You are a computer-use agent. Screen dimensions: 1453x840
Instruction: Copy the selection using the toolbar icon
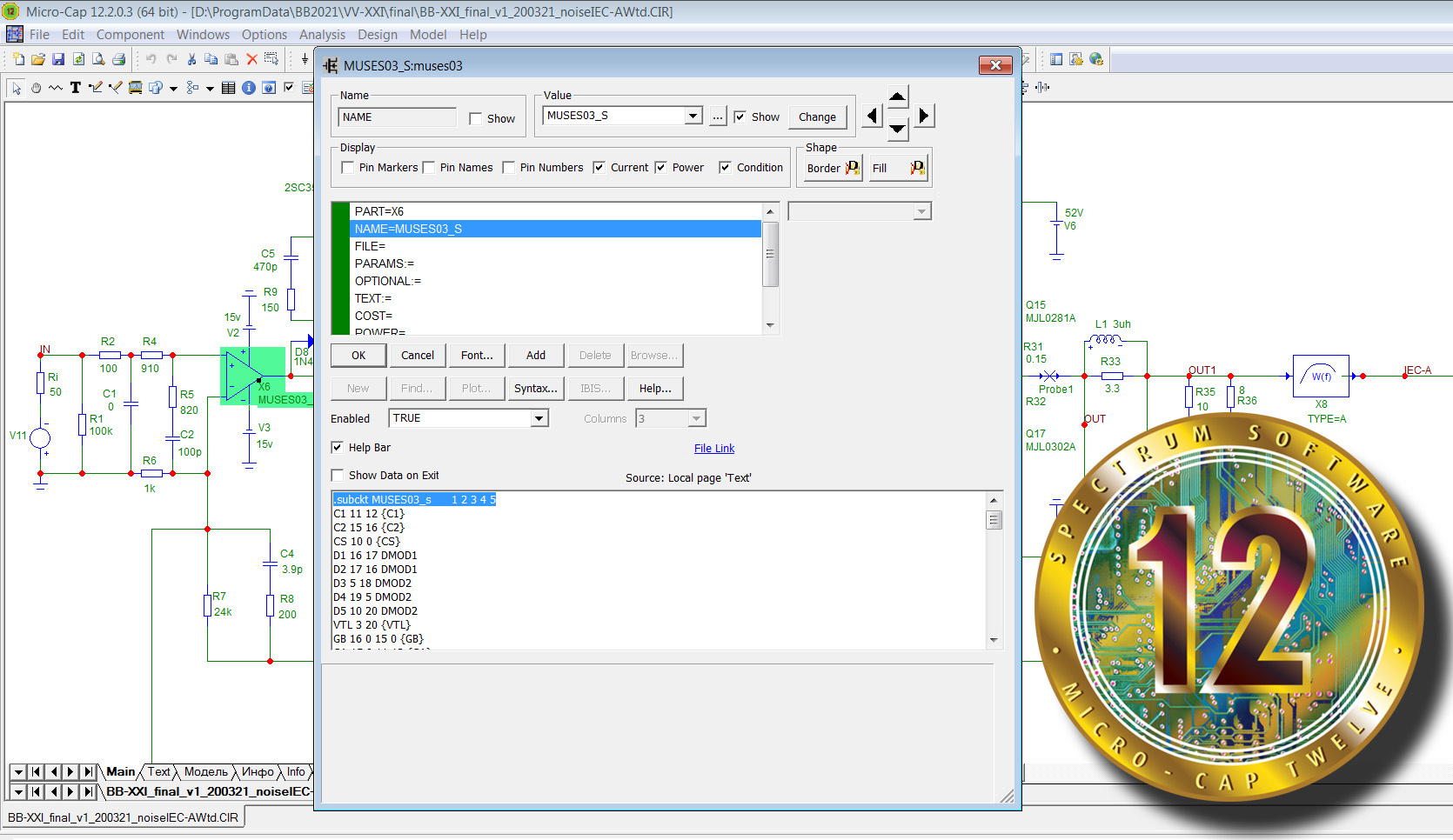(211, 59)
